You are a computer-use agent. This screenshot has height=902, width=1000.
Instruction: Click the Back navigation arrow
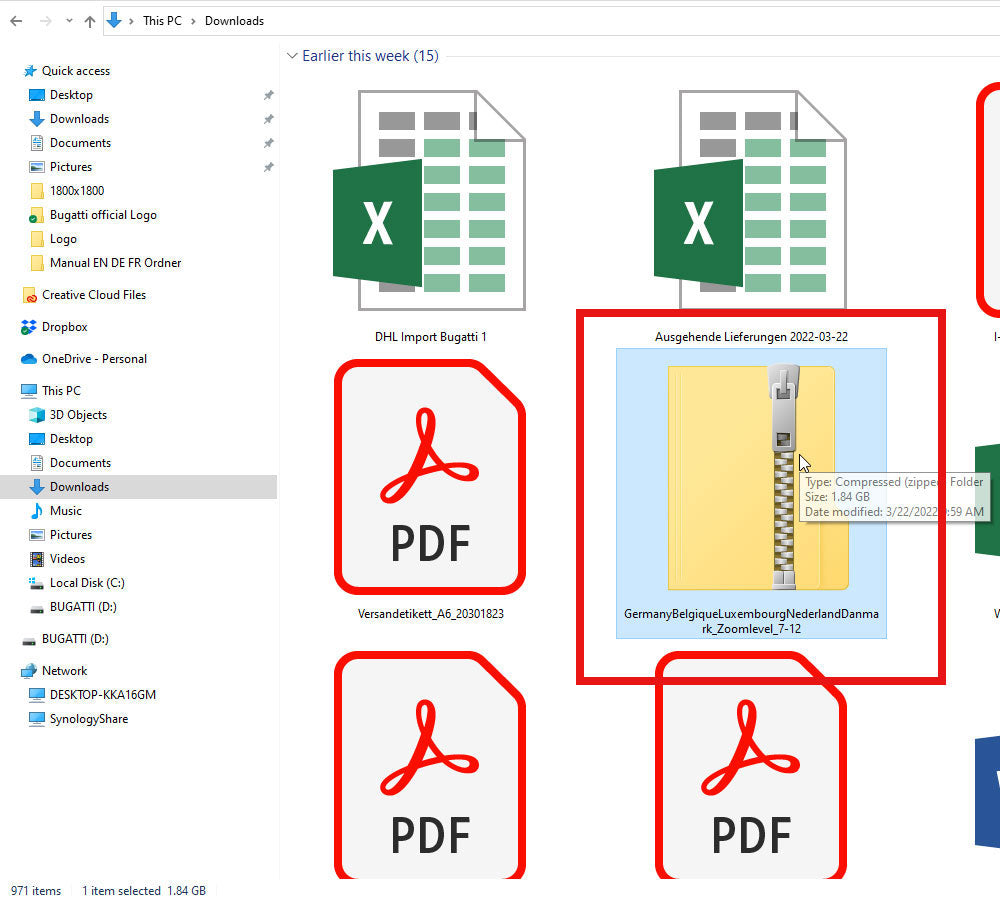pos(16,21)
